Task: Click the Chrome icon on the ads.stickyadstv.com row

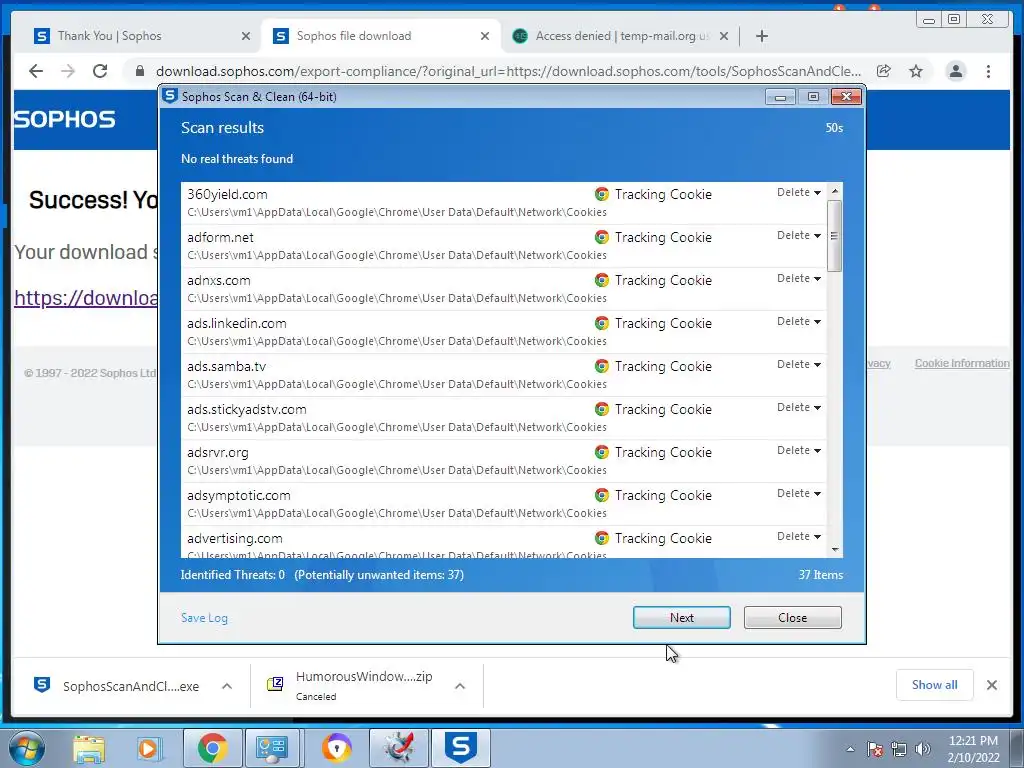Action: [601, 409]
